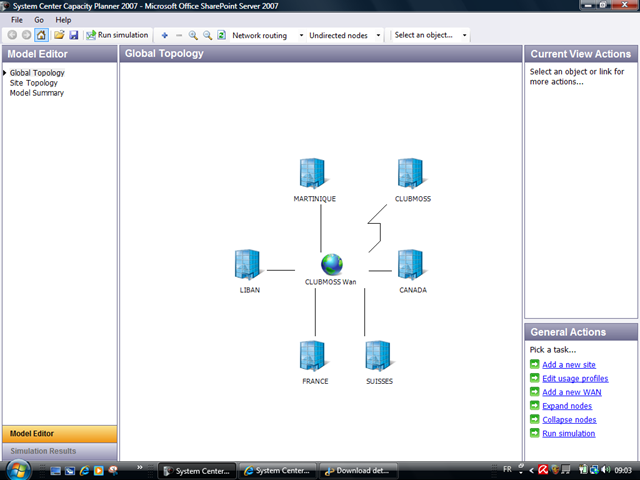Select Global Topology in Model Editor tree
This screenshot has width=640, height=480.
[37, 73]
